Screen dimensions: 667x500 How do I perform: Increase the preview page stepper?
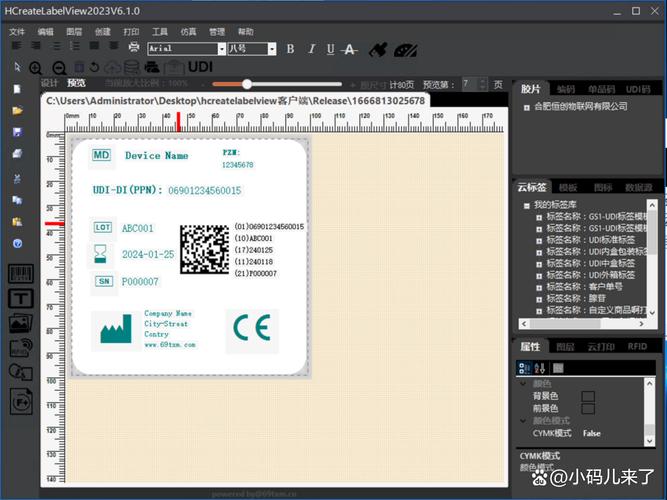click(483, 81)
